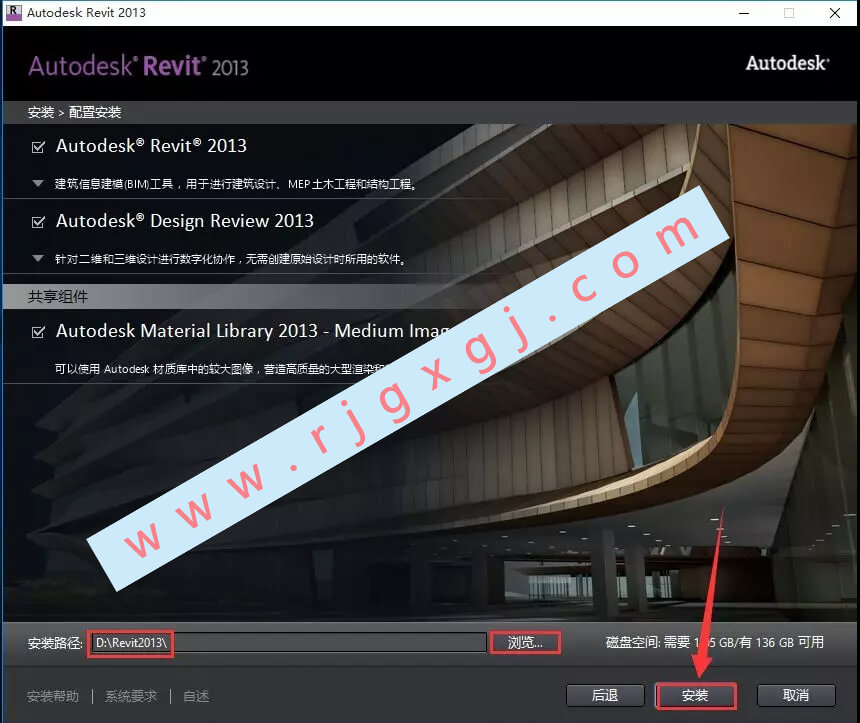The image size is (860, 723).
Task: Select the Autodesk® Revit® 2013 product title
Action: [151, 146]
